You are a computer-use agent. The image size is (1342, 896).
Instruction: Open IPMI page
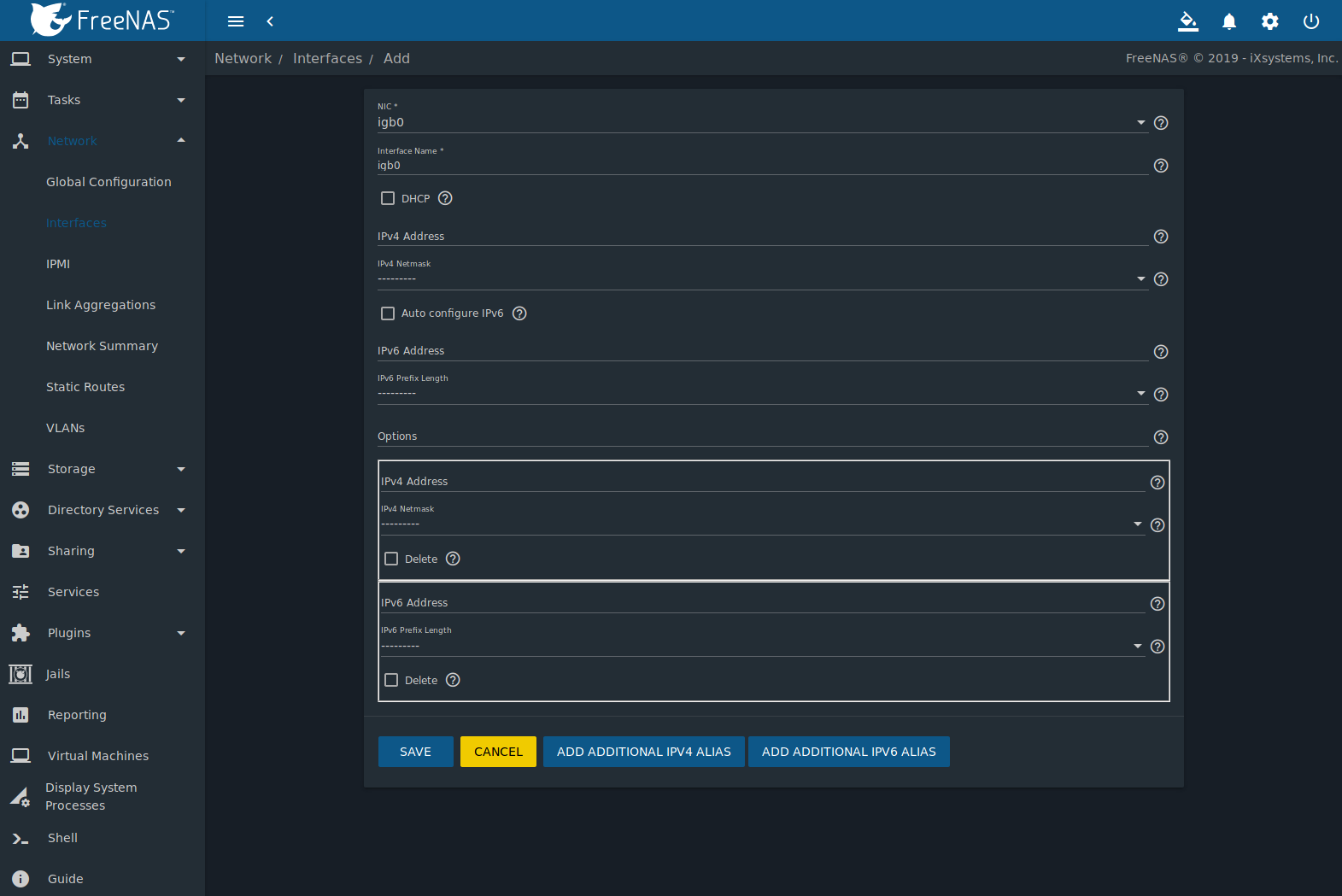(58, 264)
